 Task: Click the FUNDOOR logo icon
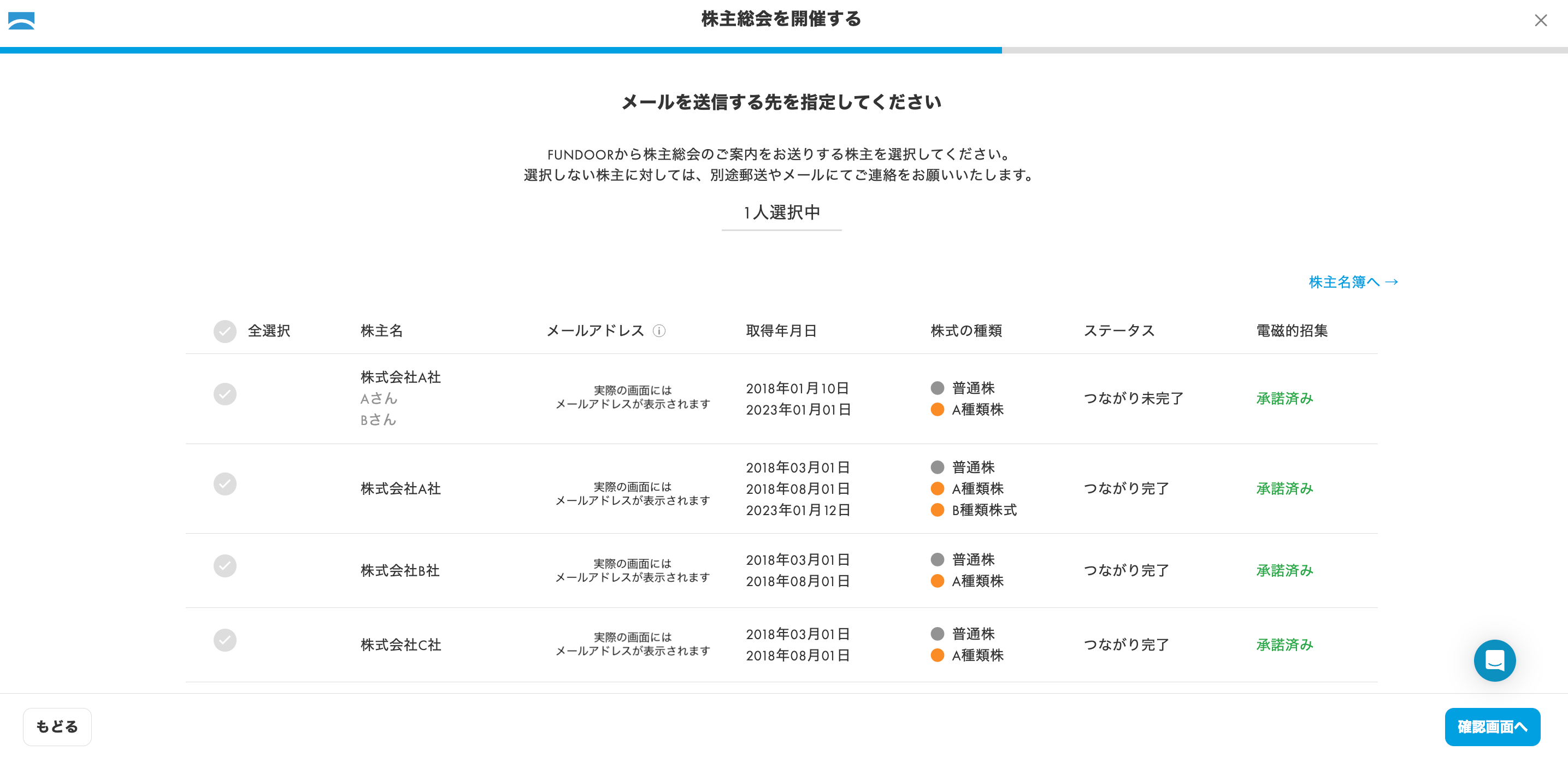click(x=21, y=21)
